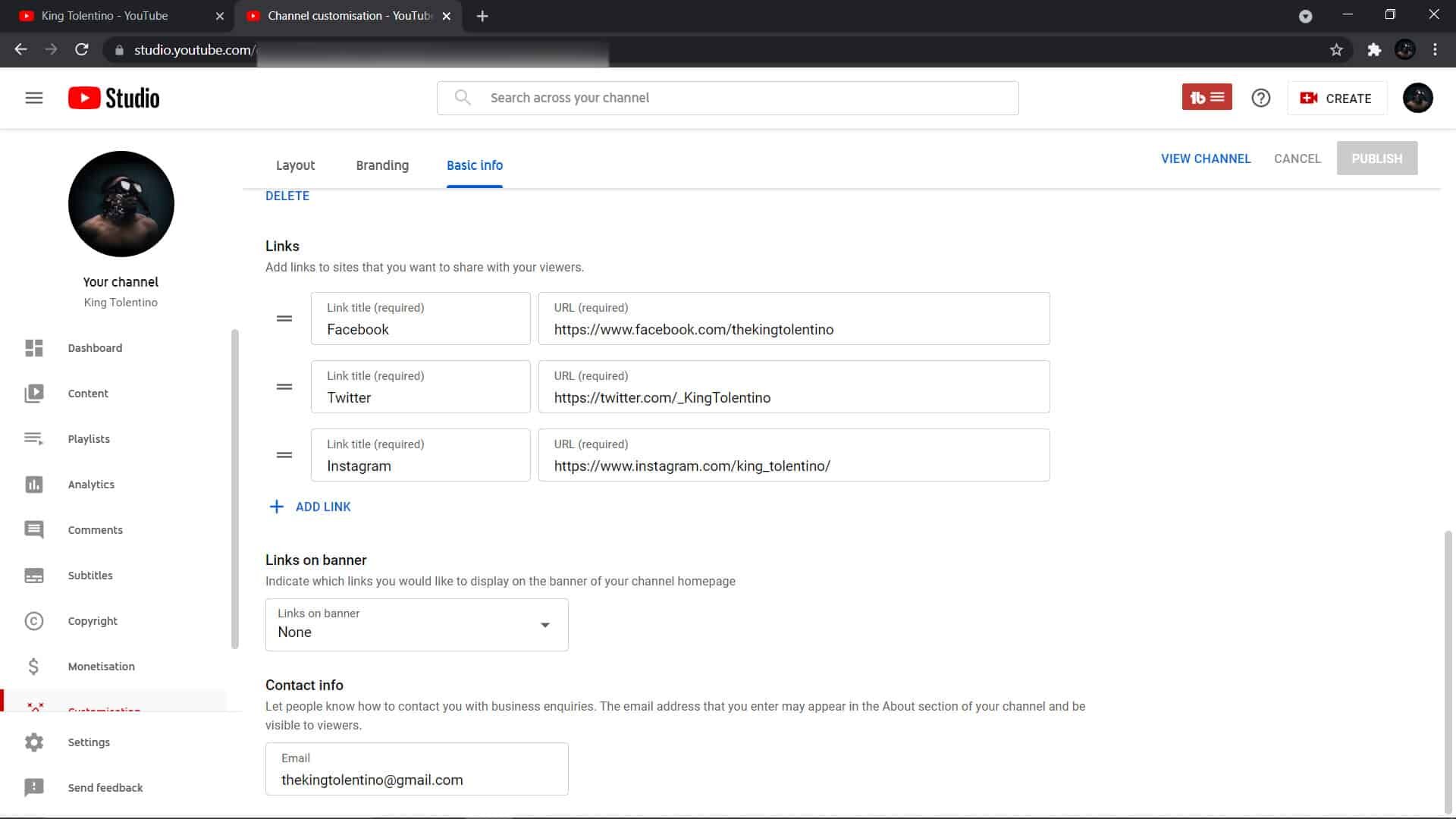Click the Playlists sidebar icon

point(34,438)
